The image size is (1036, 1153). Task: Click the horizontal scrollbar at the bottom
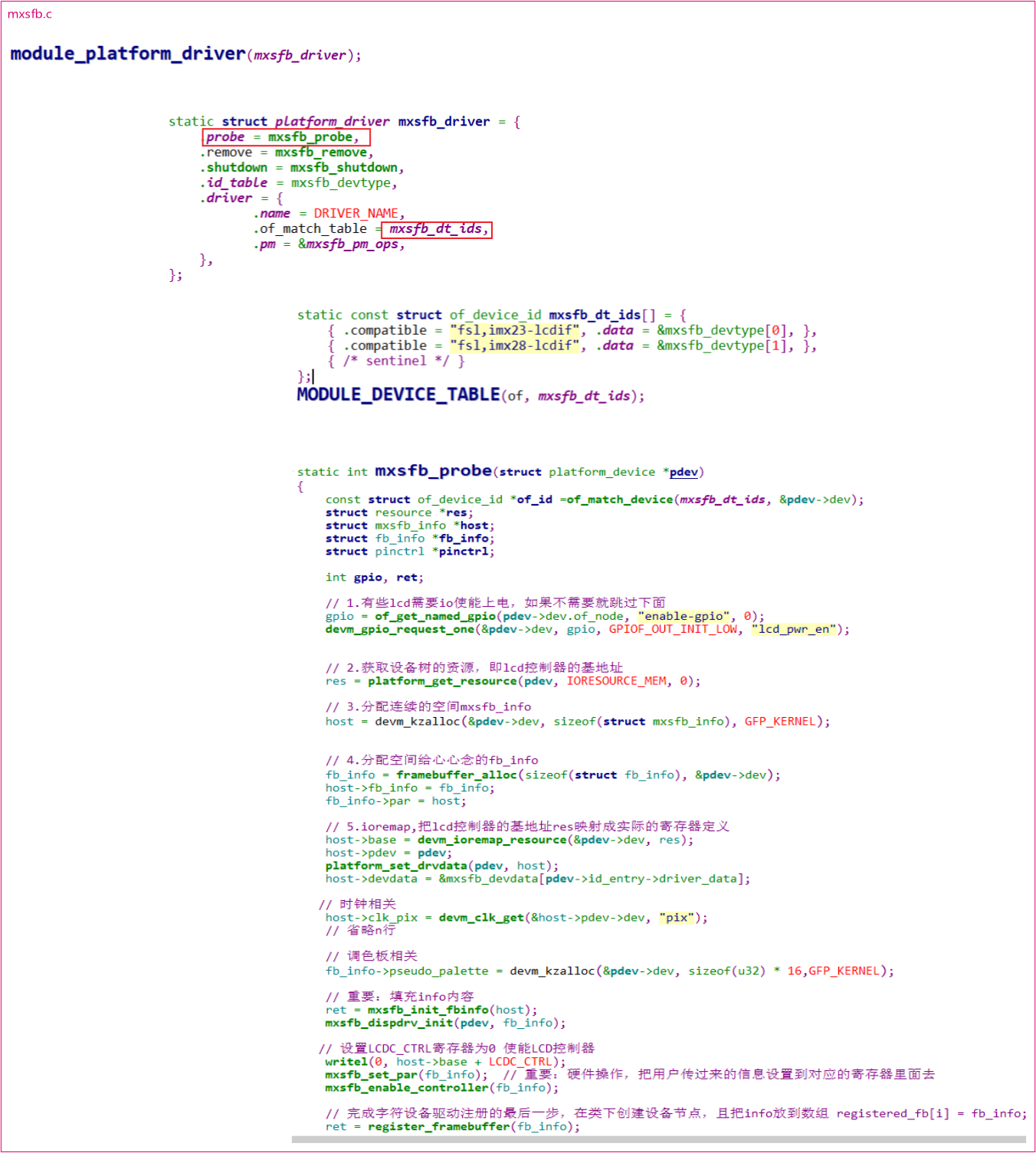[659, 1140]
